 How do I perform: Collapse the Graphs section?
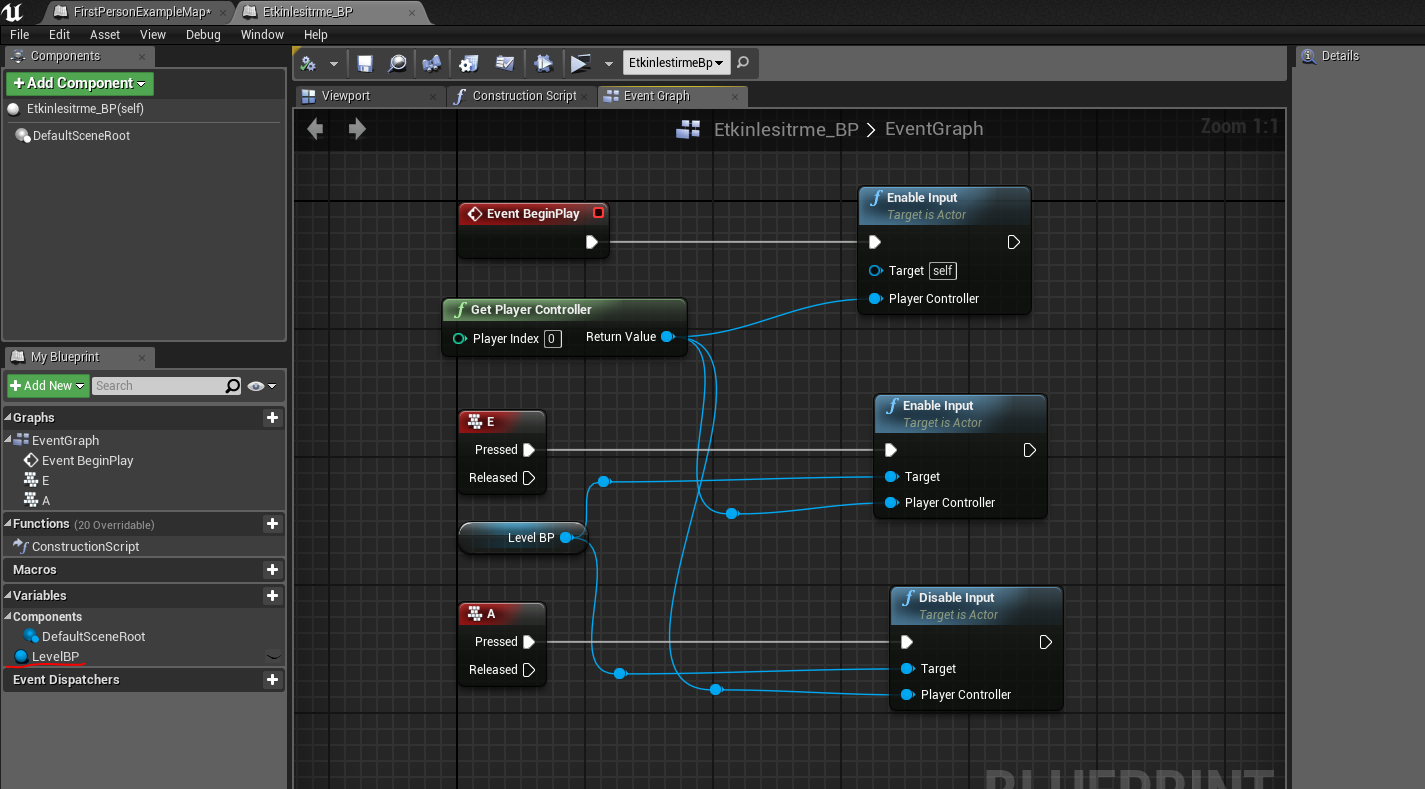[x=8, y=418]
